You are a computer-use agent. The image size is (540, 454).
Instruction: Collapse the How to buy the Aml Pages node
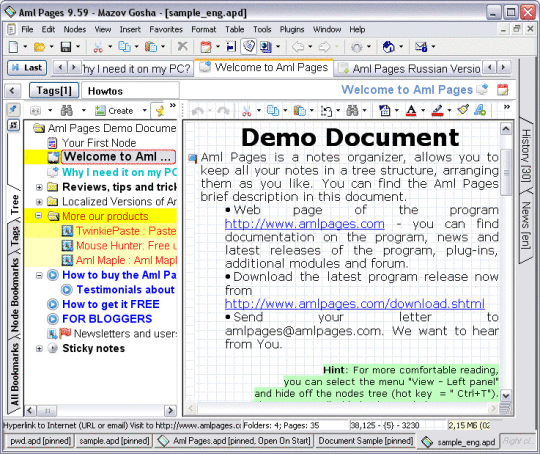coord(39,275)
